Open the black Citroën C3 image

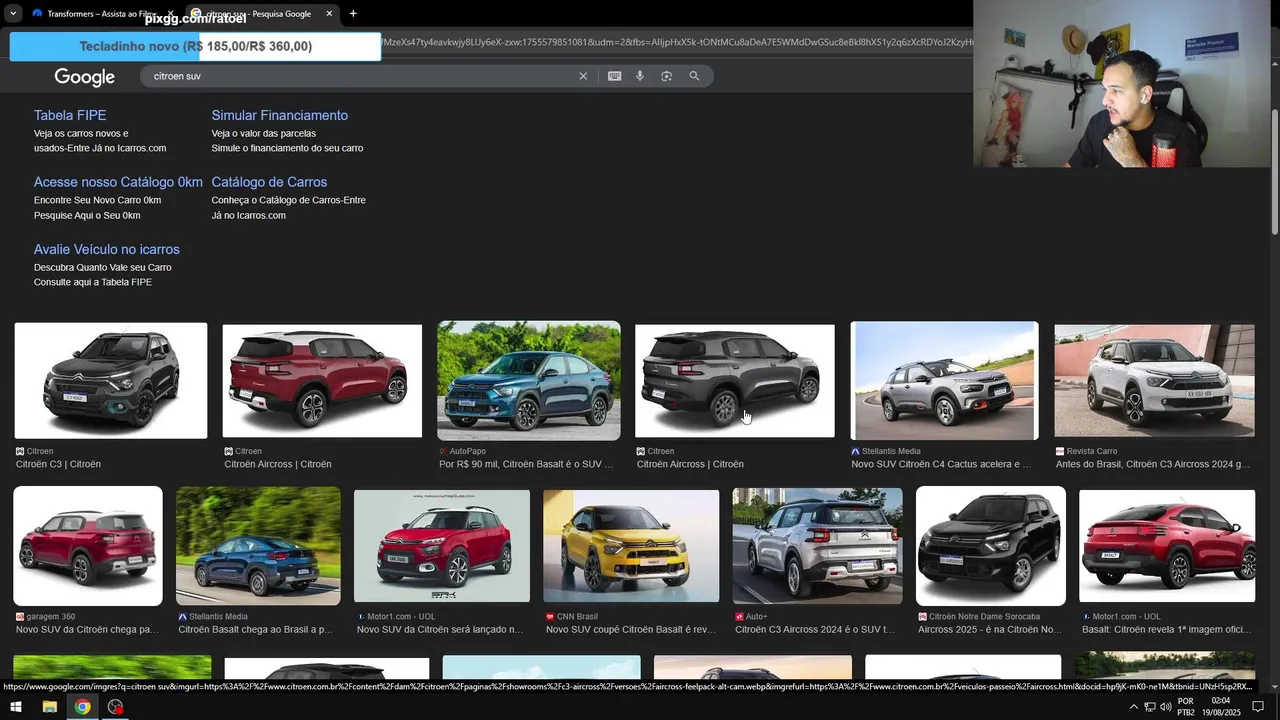(111, 380)
